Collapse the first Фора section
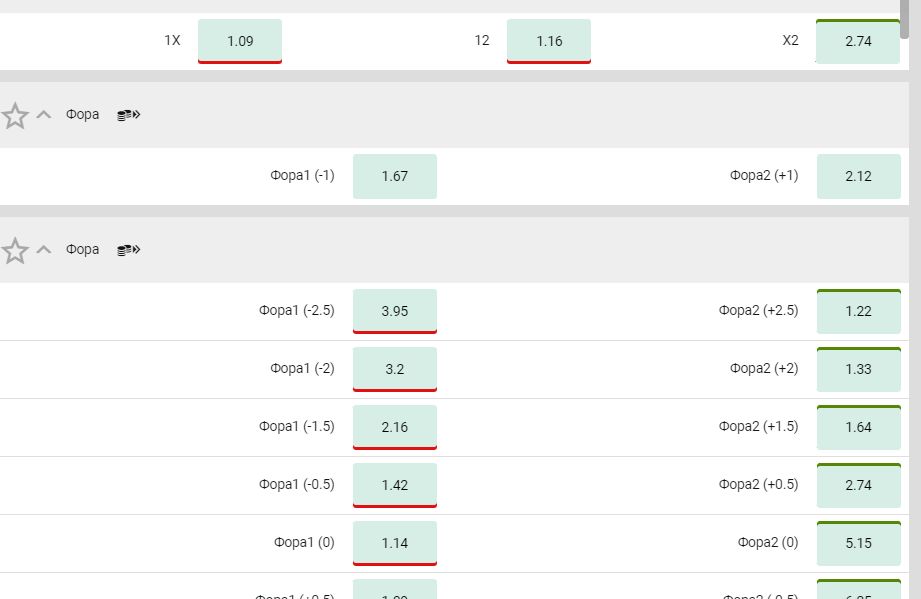The width and height of the screenshot is (921, 599). click(43, 115)
